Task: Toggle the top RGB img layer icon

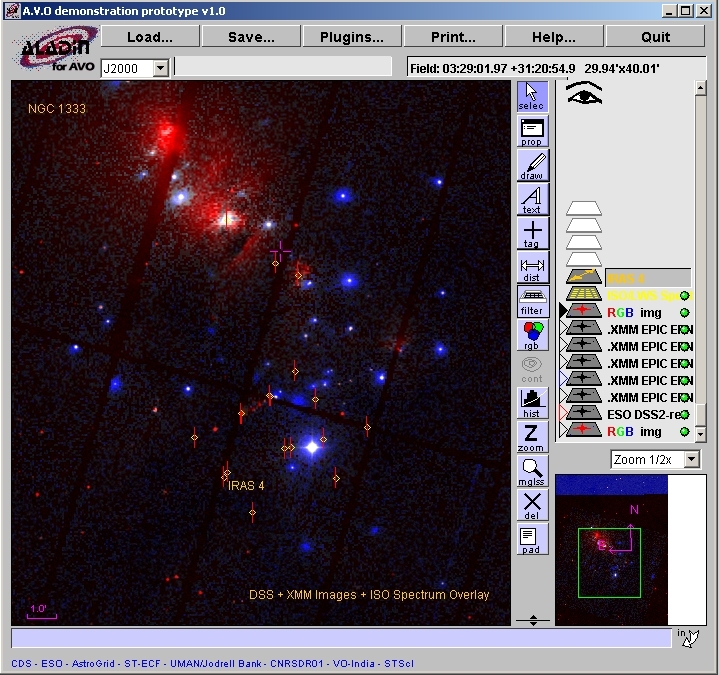Action: point(583,312)
